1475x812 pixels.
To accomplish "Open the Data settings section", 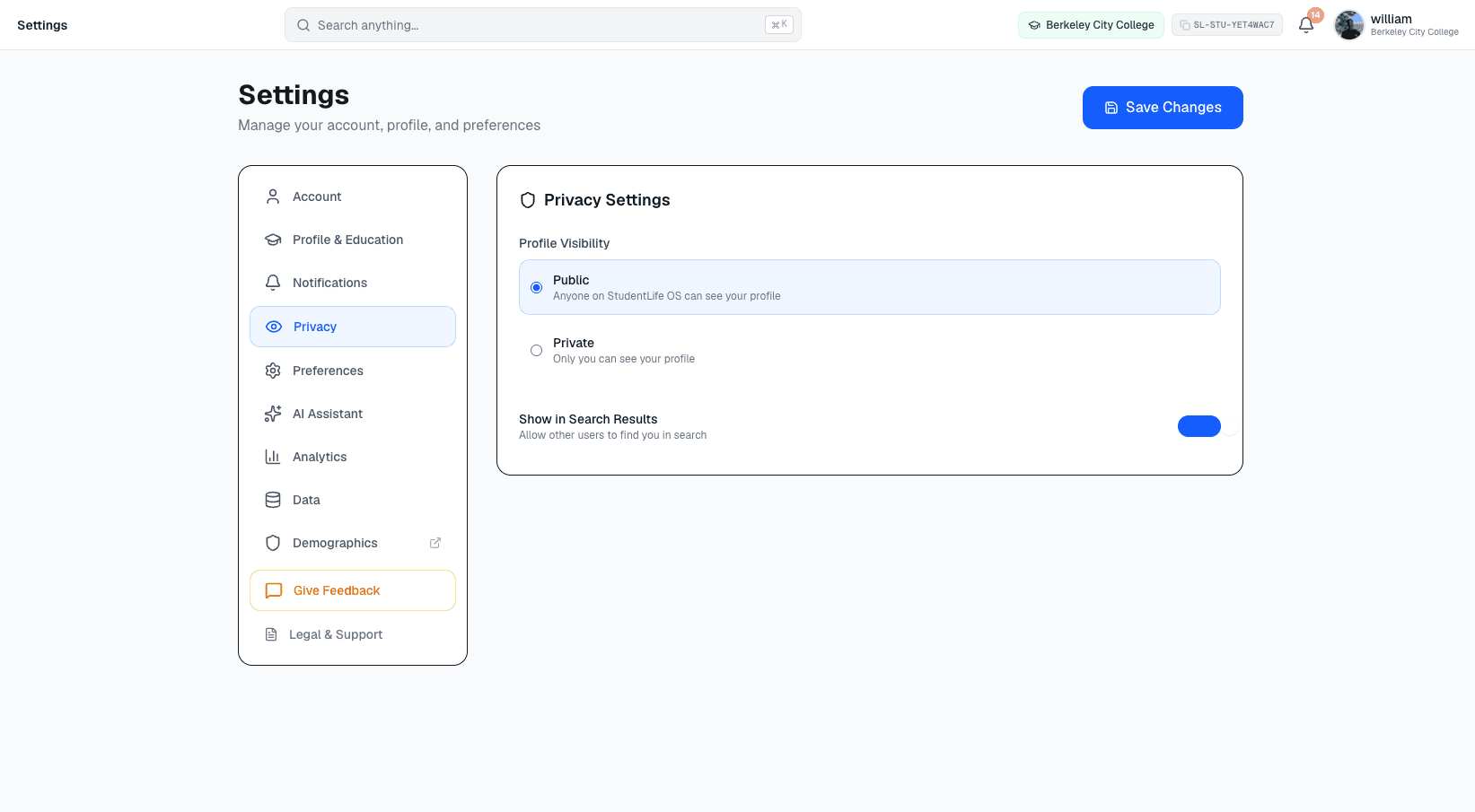I will tap(353, 500).
